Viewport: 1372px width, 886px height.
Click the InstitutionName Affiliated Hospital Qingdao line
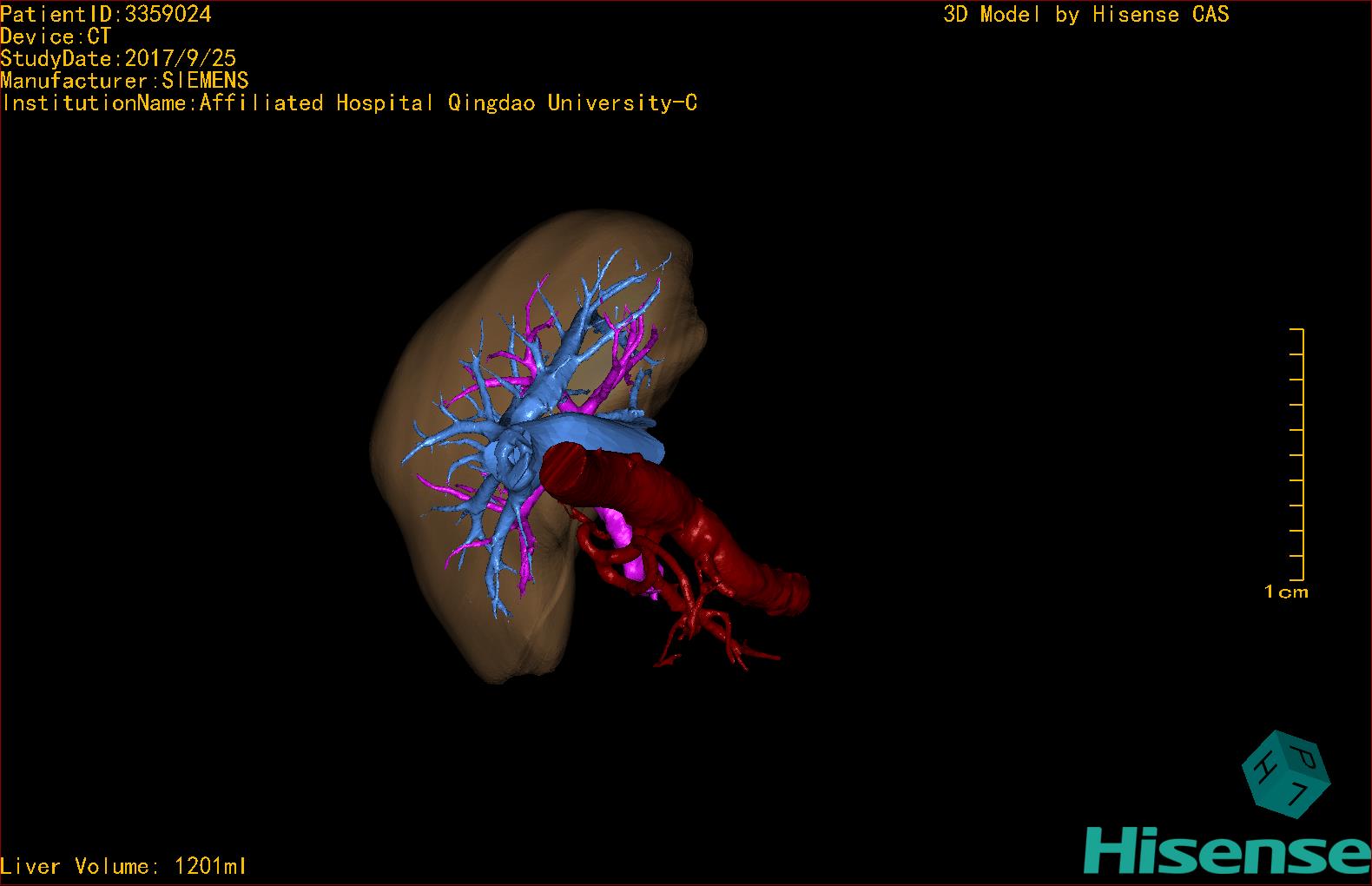click(x=349, y=103)
